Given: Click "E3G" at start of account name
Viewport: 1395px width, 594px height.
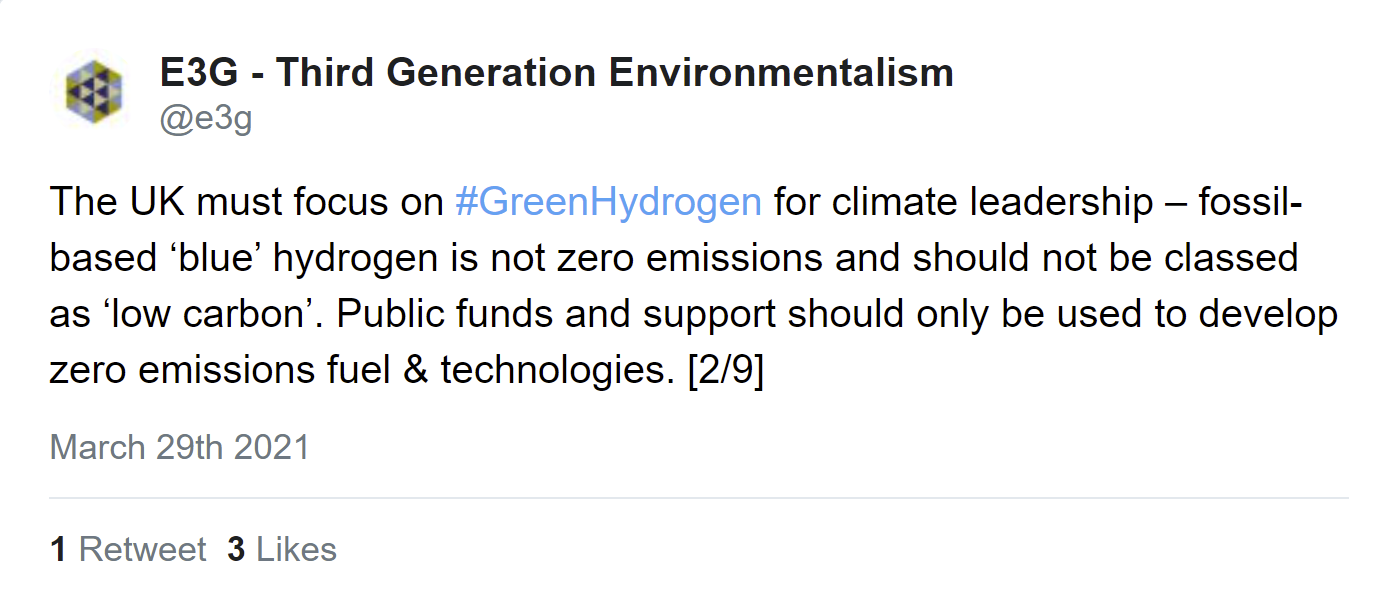Looking at the screenshot, I should tap(207, 73).
